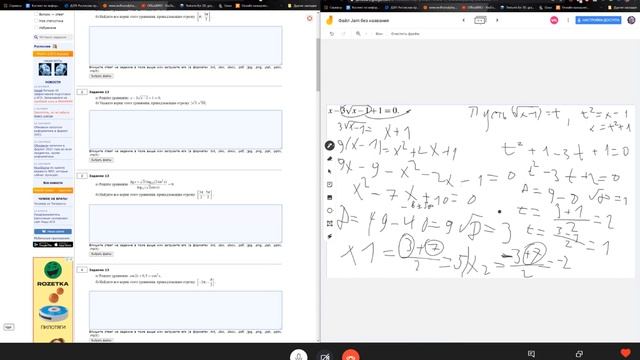Open the first authors photo thumbnail
The height and width of the screenshot is (360, 640).
pyautogui.click(x=45, y=69)
